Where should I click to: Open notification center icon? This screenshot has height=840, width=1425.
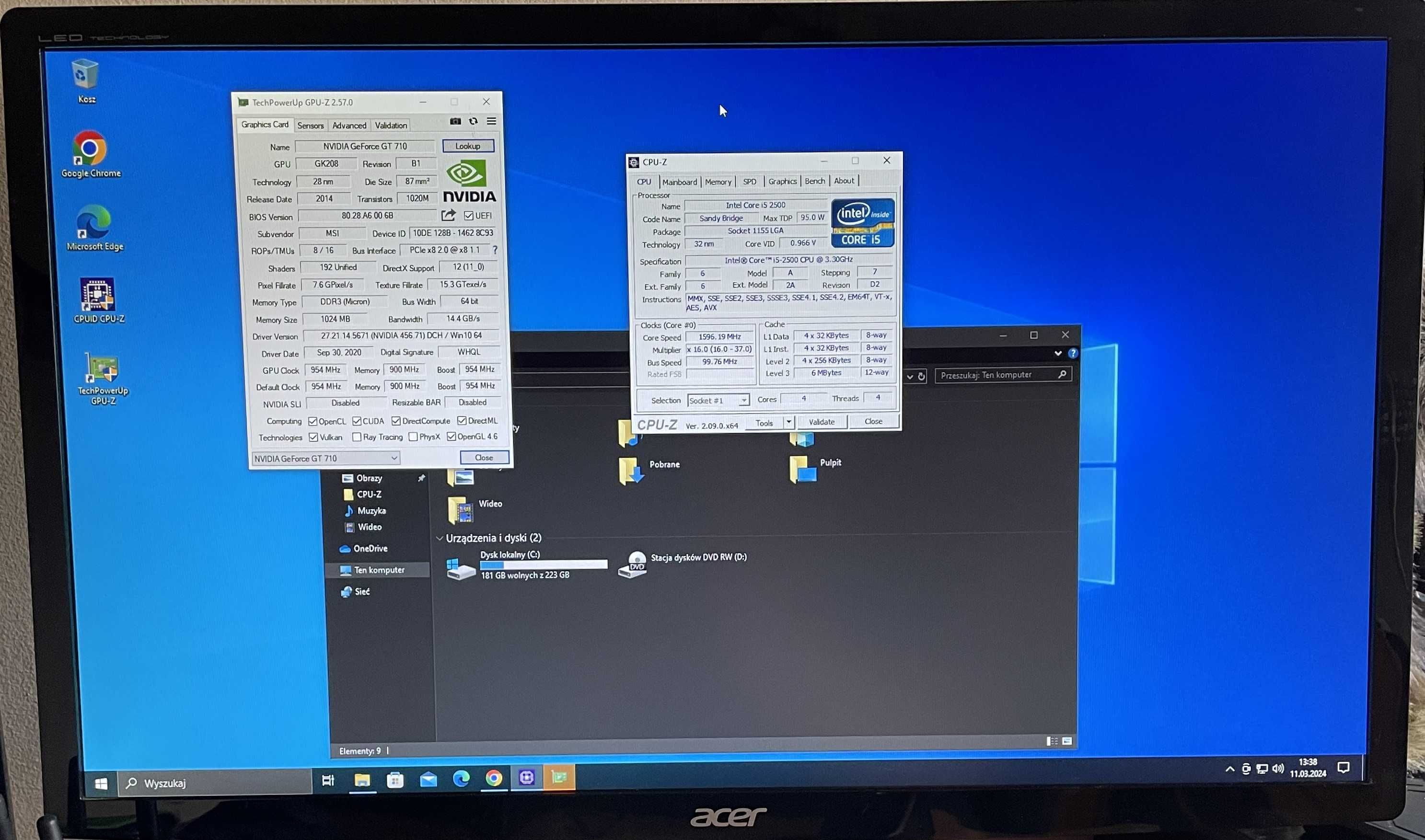1344,768
